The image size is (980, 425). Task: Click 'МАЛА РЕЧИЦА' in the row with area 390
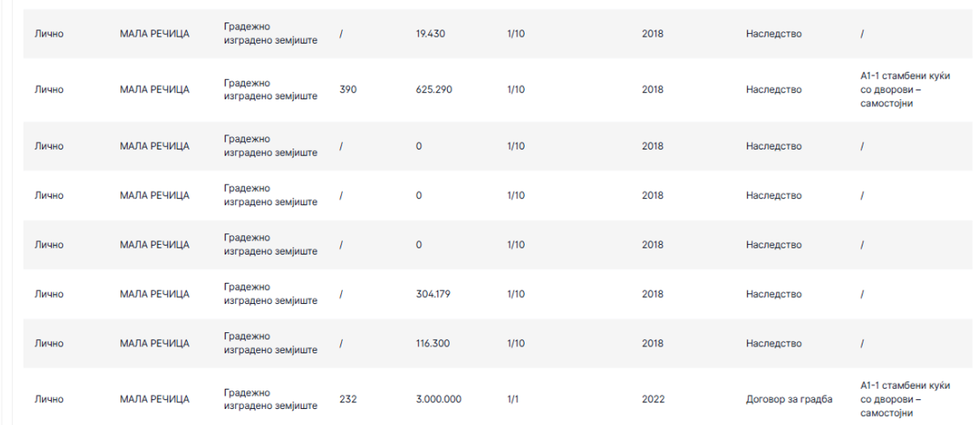point(154,90)
